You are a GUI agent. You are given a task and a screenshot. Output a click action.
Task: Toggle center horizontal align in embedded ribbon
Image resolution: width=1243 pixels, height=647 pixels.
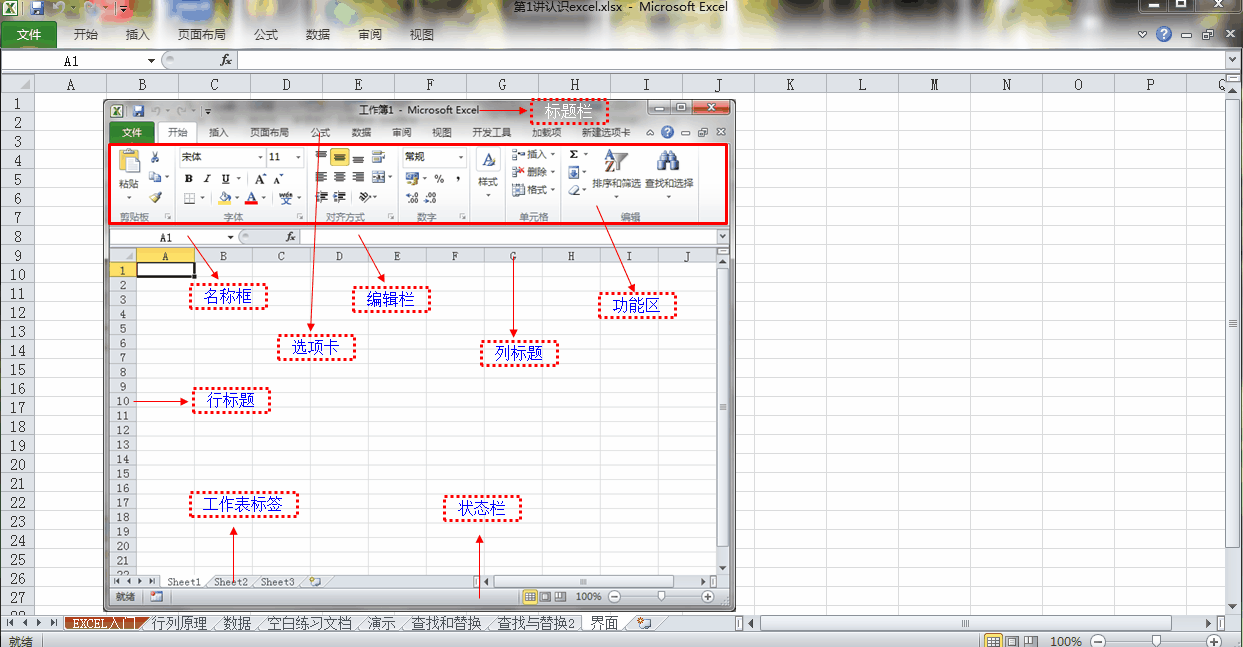340,177
